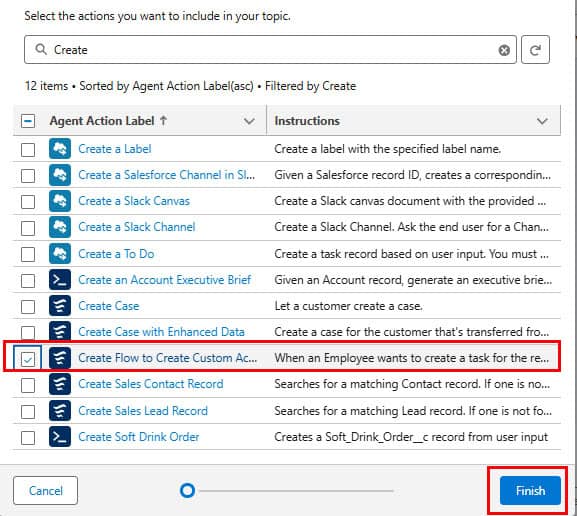Click the Cancel button
577x516 pixels.
coord(46,491)
